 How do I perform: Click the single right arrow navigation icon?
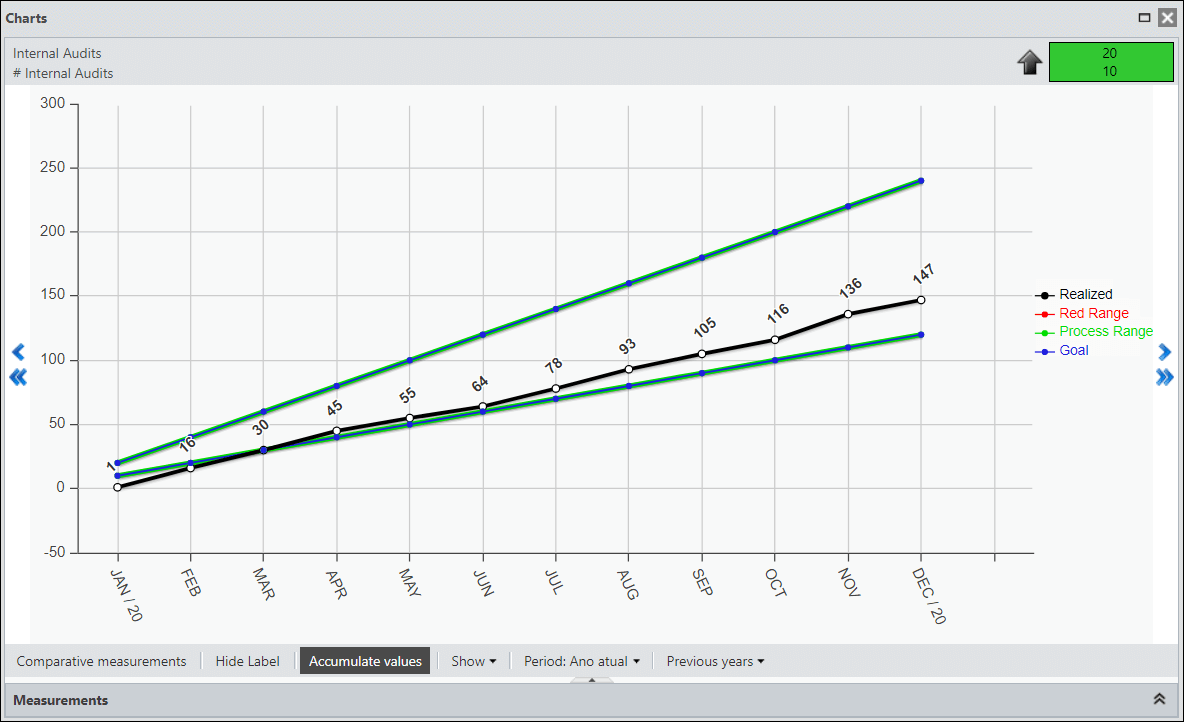click(1164, 352)
